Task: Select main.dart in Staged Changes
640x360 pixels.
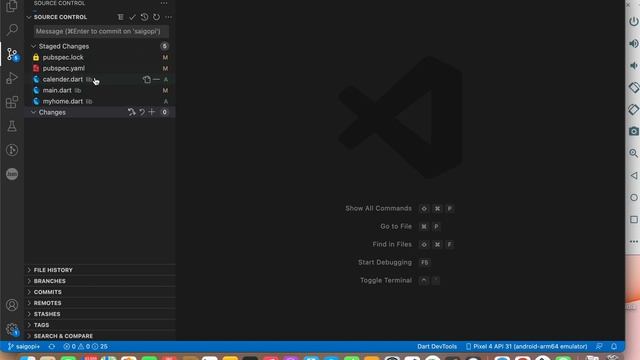Action: coord(100,91)
